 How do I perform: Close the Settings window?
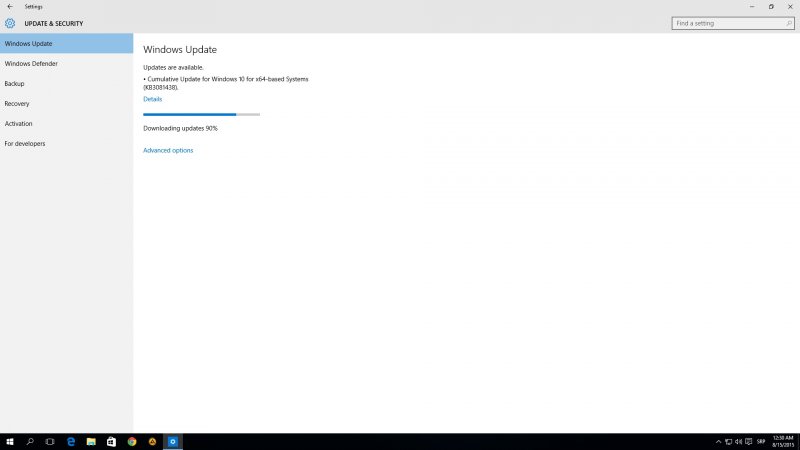(x=790, y=7)
